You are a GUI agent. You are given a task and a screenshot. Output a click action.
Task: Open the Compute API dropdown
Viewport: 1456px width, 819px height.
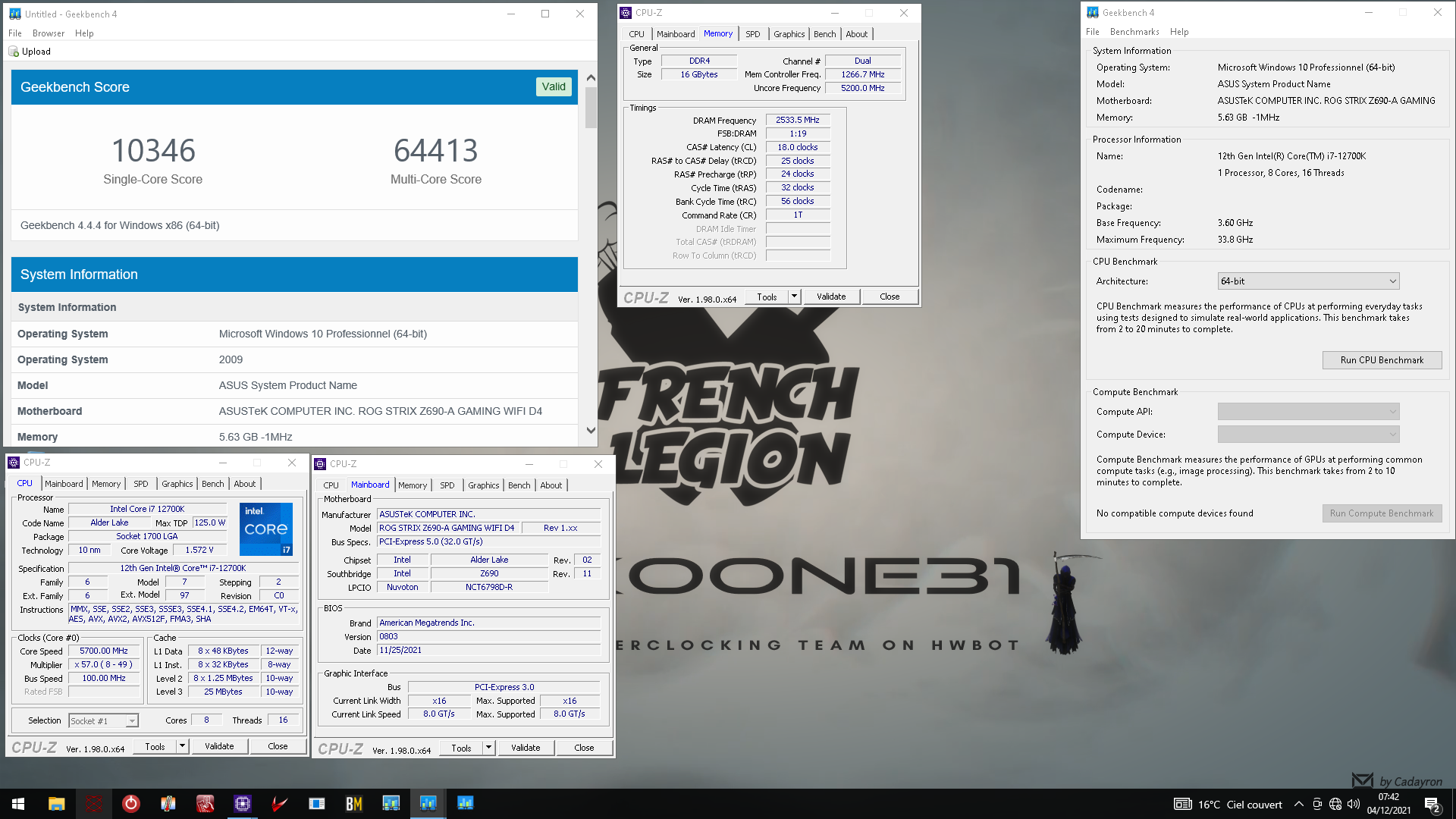coord(1308,412)
